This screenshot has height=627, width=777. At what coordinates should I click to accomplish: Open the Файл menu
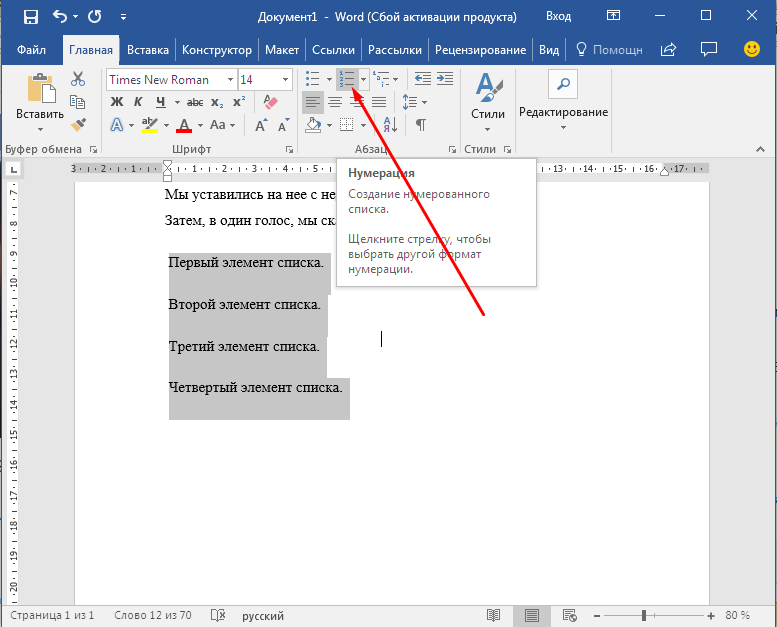click(x=31, y=50)
